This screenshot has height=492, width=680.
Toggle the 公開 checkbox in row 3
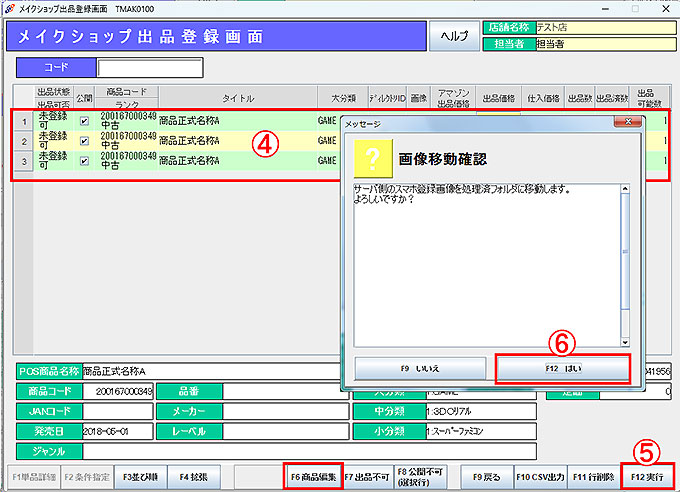[x=84, y=160]
